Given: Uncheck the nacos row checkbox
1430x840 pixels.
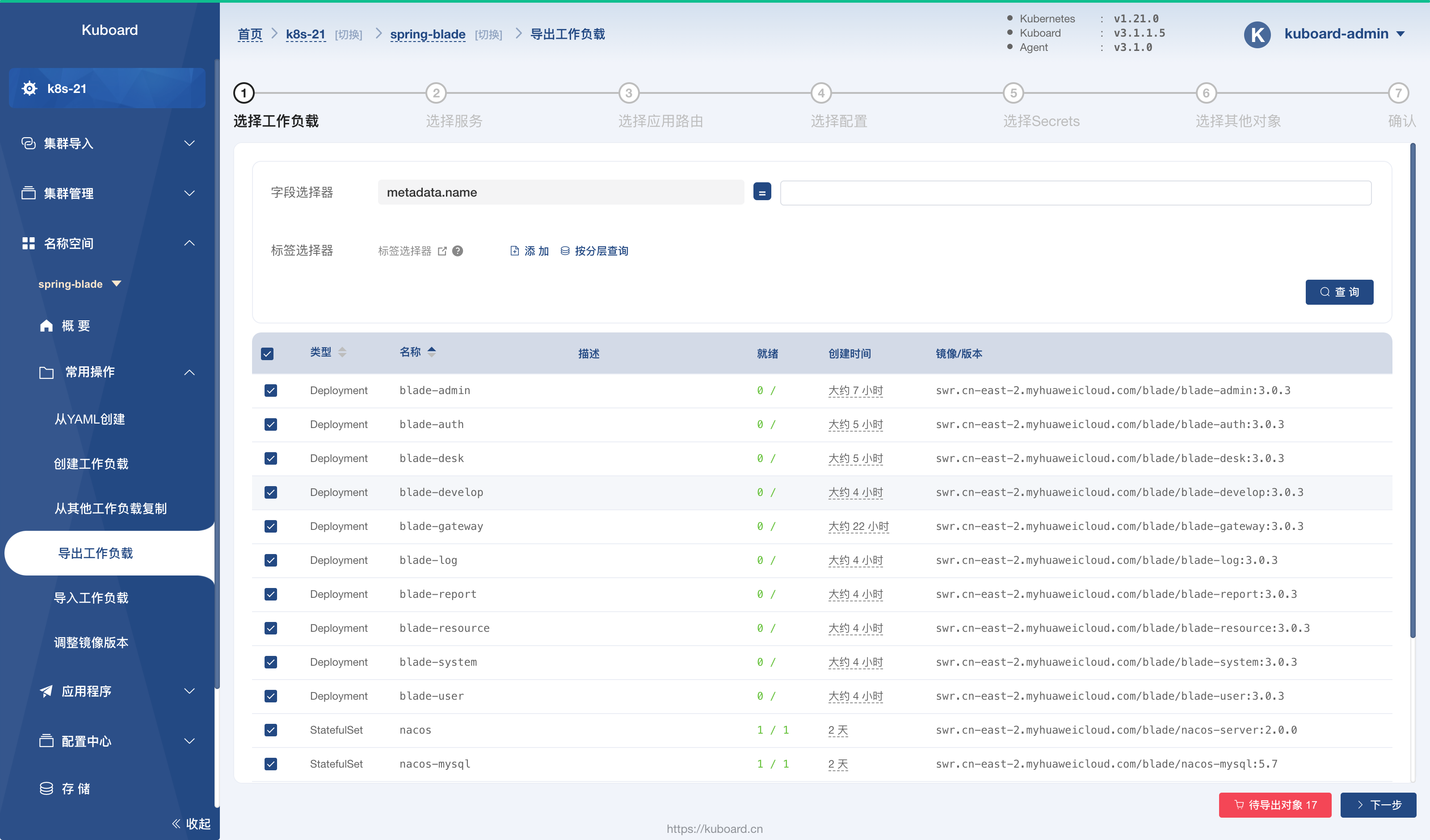Looking at the screenshot, I should [271, 730].
